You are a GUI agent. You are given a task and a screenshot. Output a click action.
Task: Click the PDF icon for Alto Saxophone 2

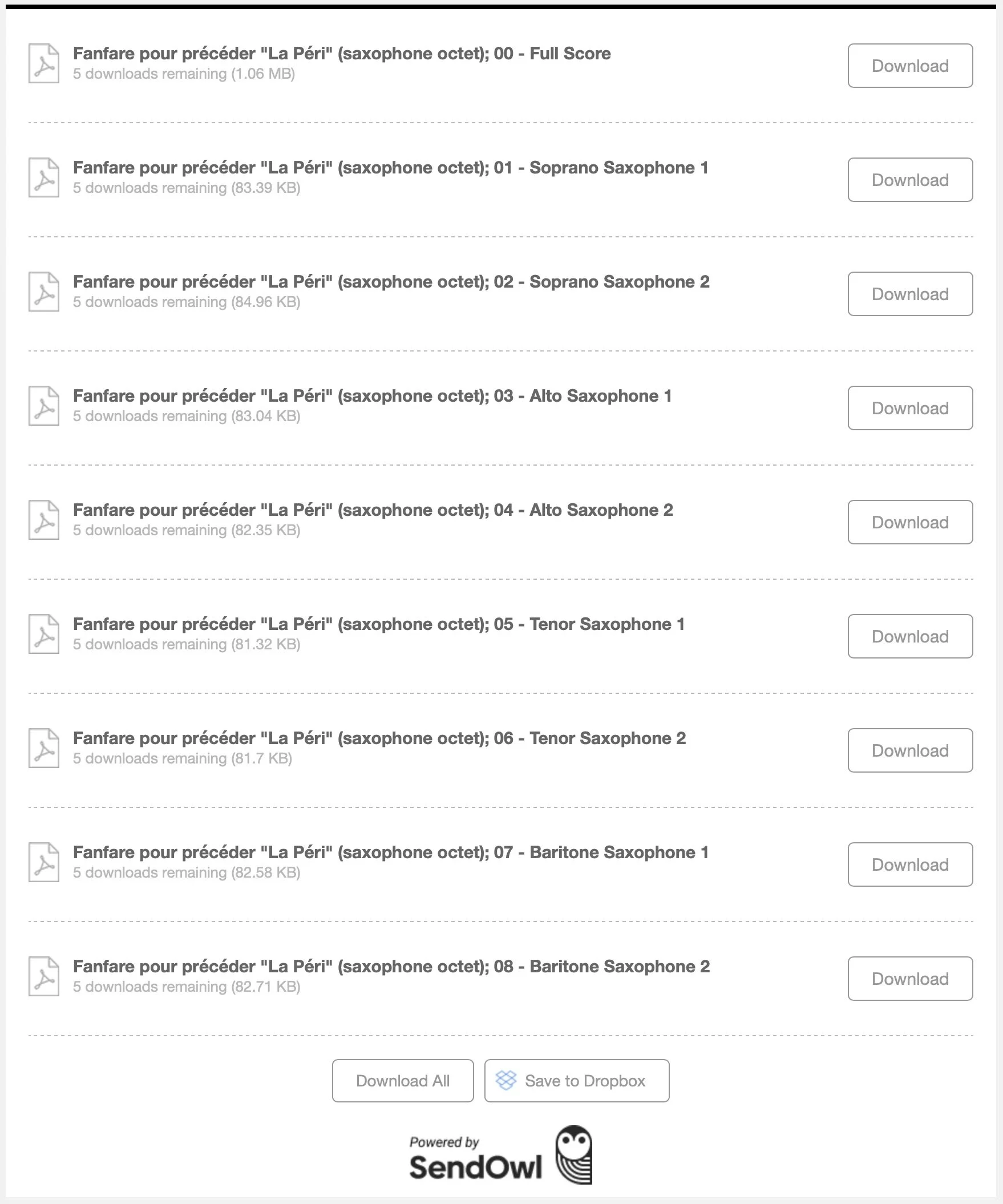tap(44, 520)
